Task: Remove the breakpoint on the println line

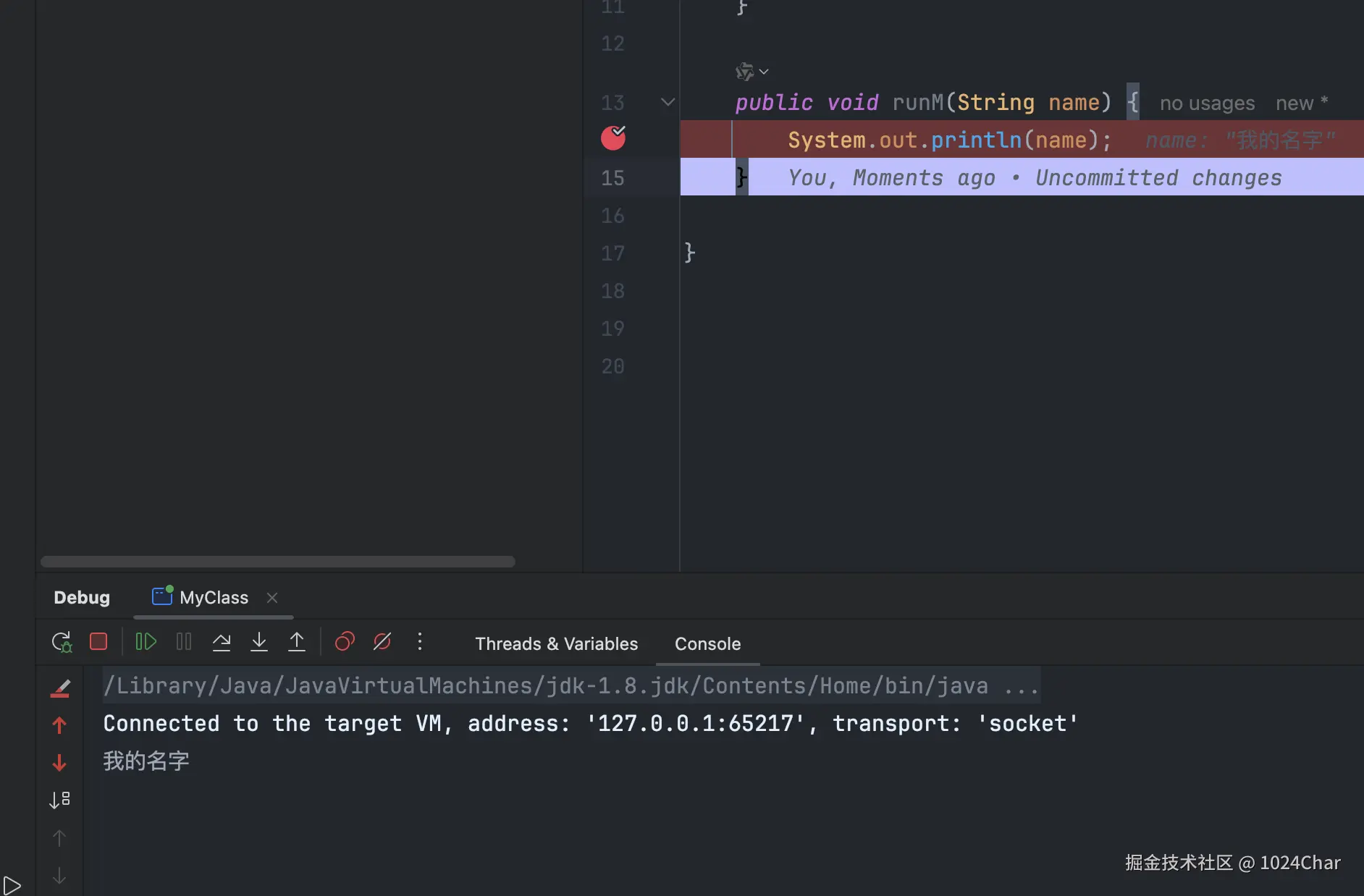Action: tap(613, 138)
